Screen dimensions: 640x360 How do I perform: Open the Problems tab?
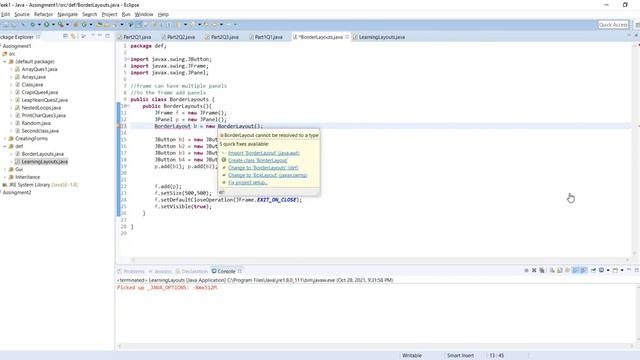[x=131, y=271]
